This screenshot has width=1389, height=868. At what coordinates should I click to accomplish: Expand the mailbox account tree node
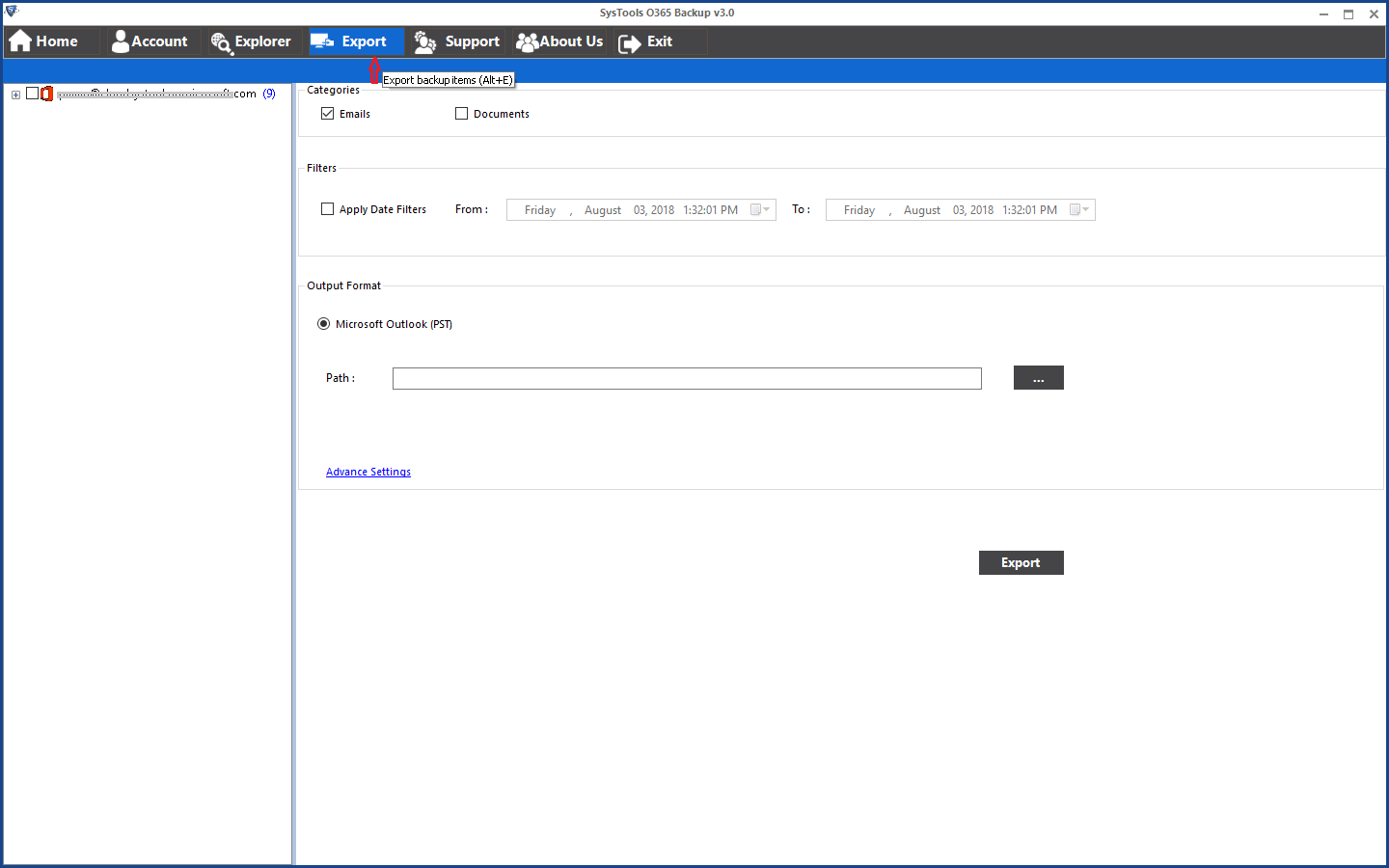click(15, 95)
